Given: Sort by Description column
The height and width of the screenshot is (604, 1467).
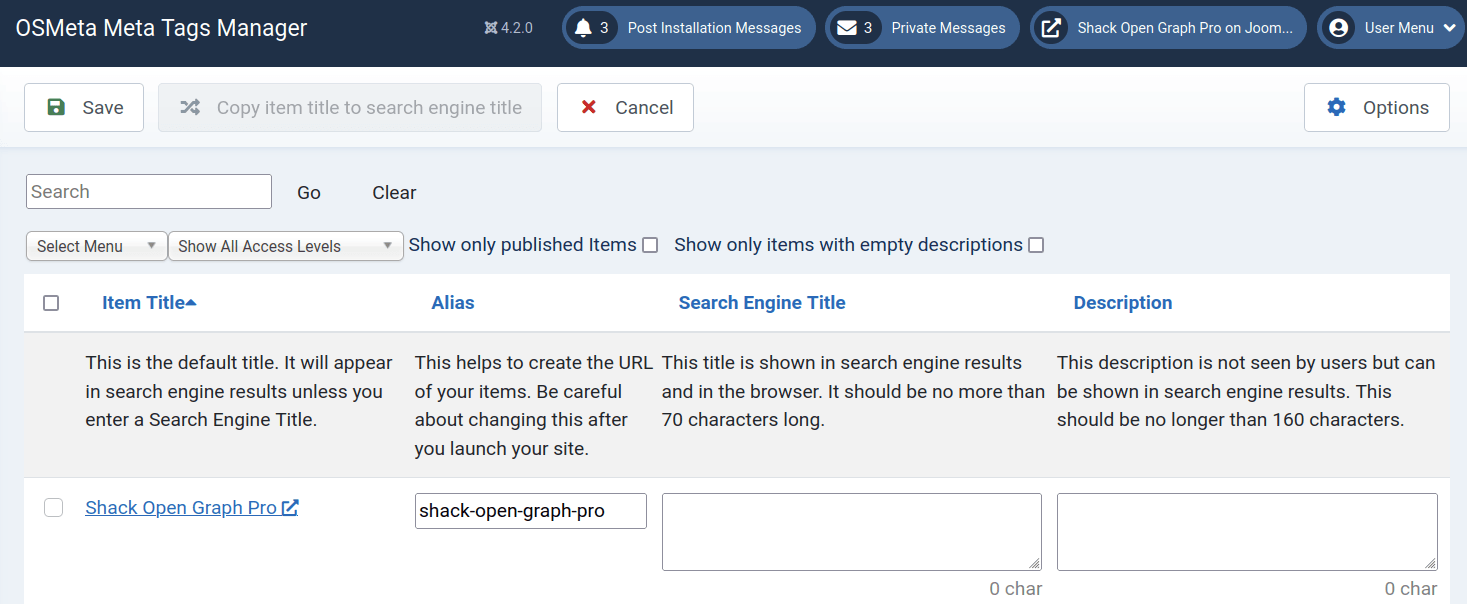Looking at the screenshot, I should [1123, 302].
